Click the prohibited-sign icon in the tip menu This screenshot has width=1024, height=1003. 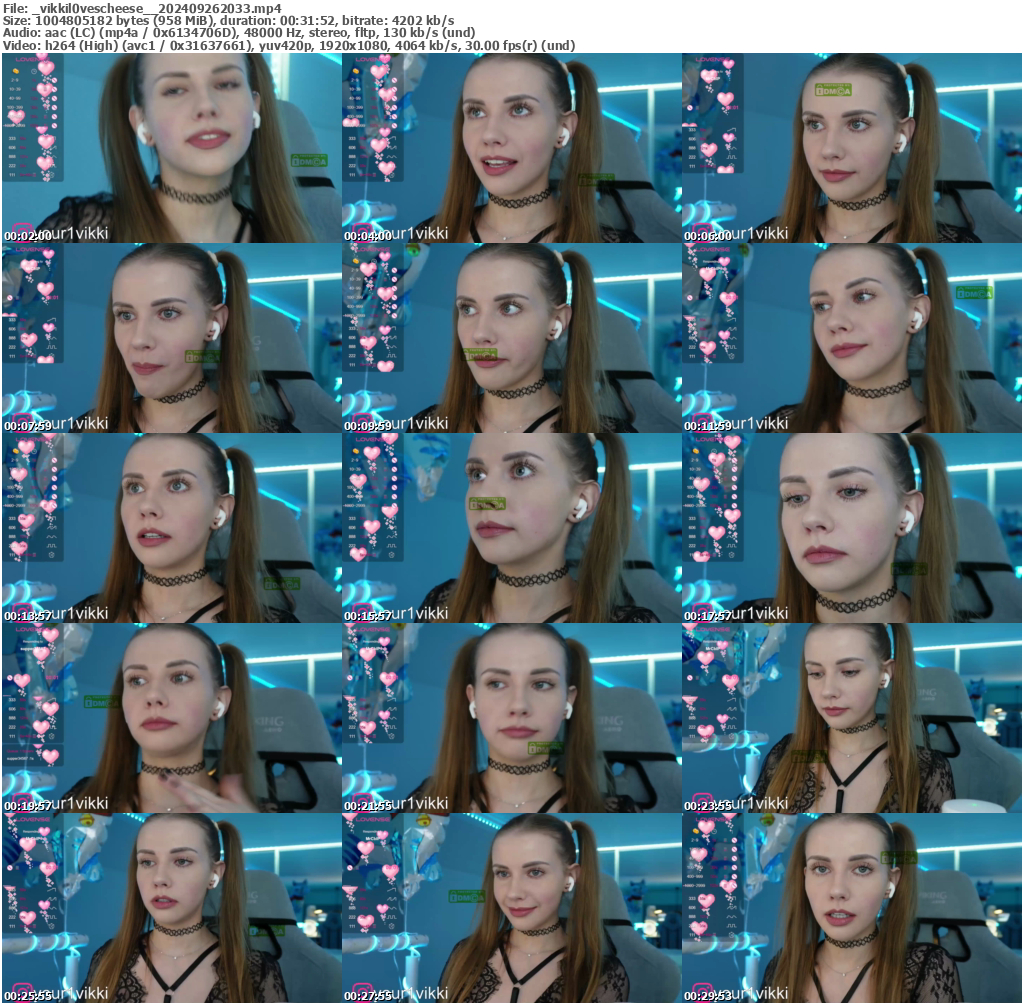[54, 80]
